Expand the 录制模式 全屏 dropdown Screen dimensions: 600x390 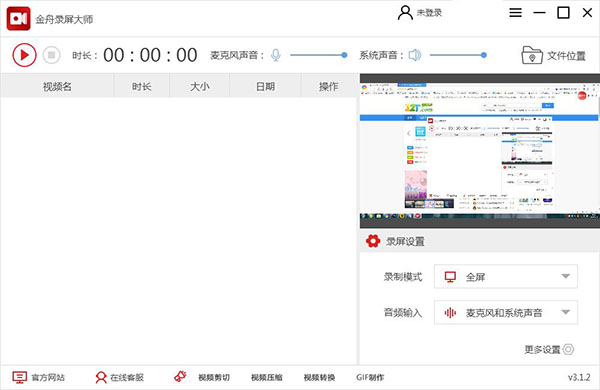click(x=505, y=276)
